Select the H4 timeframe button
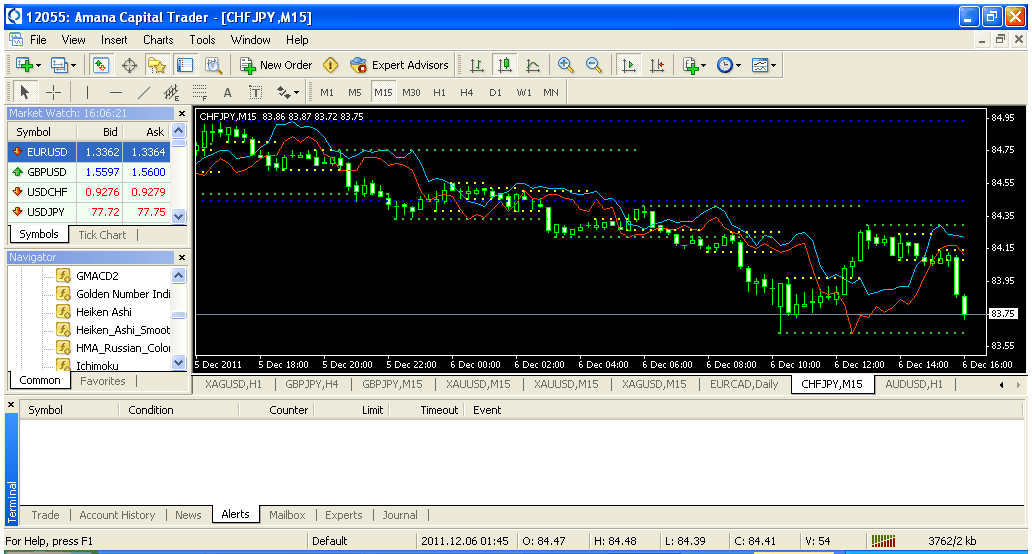1032x554 pixels. tap(467, 92)
